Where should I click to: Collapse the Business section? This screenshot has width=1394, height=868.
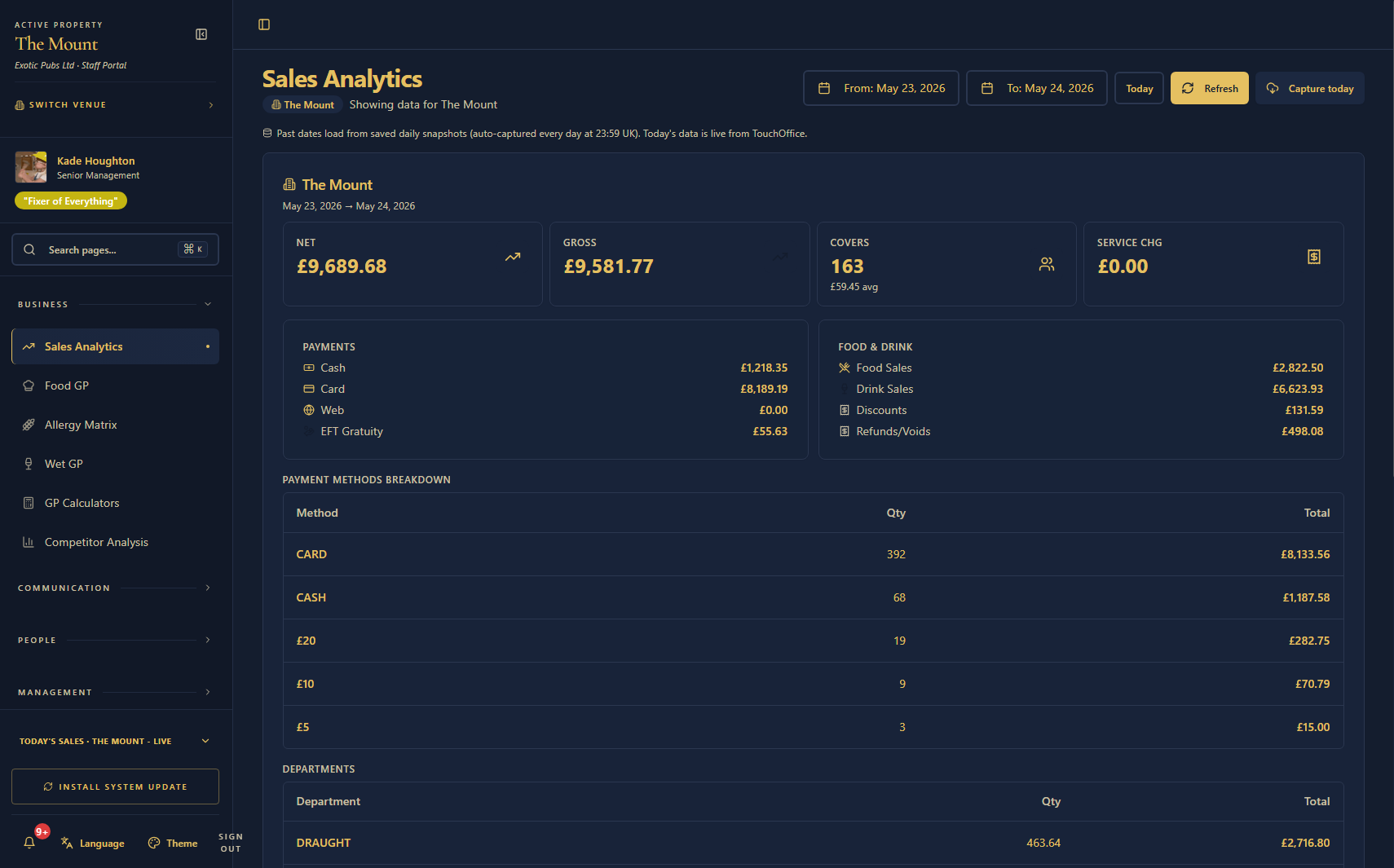115,304
